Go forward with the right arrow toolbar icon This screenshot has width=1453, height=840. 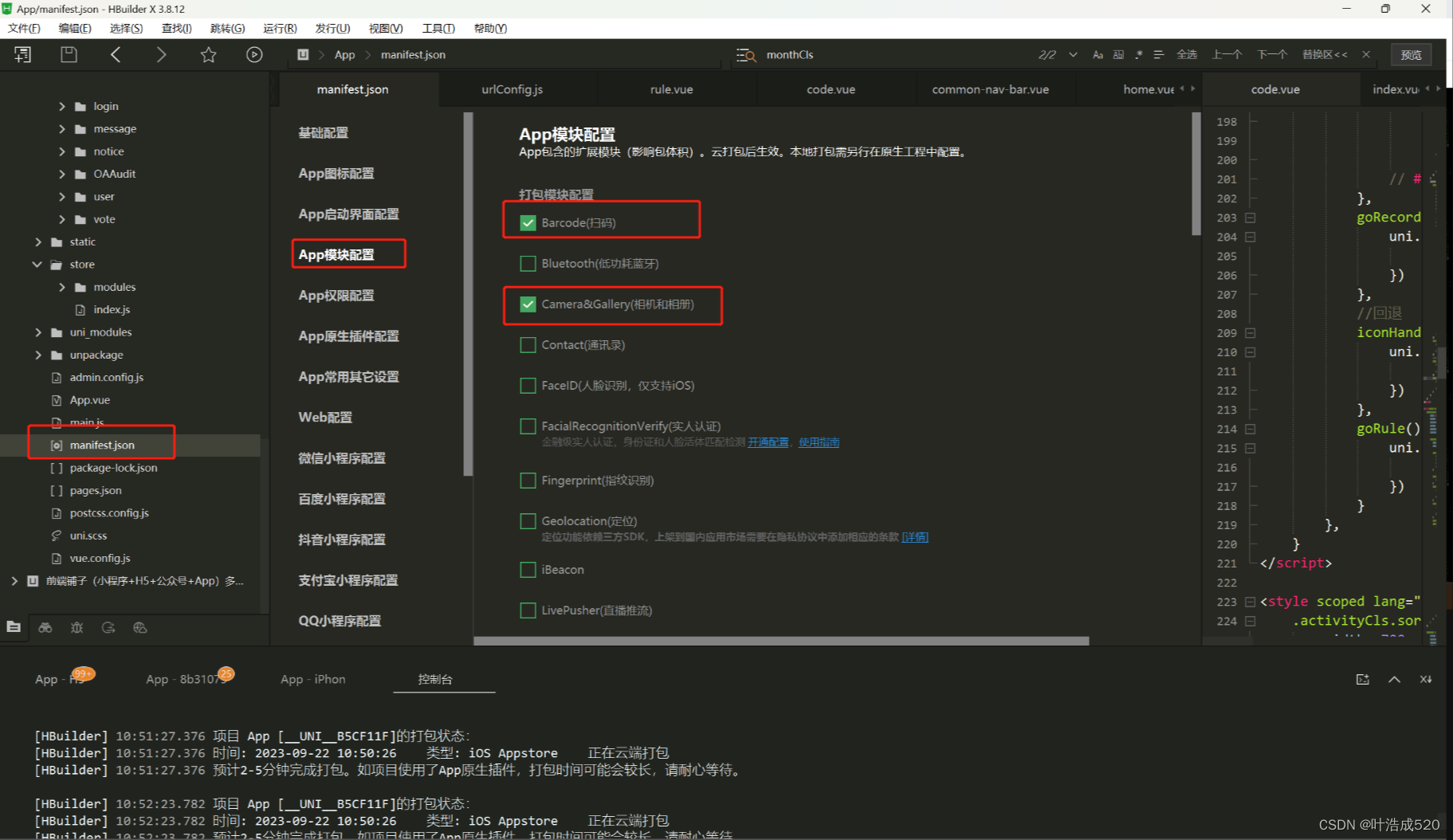[161, 54]
